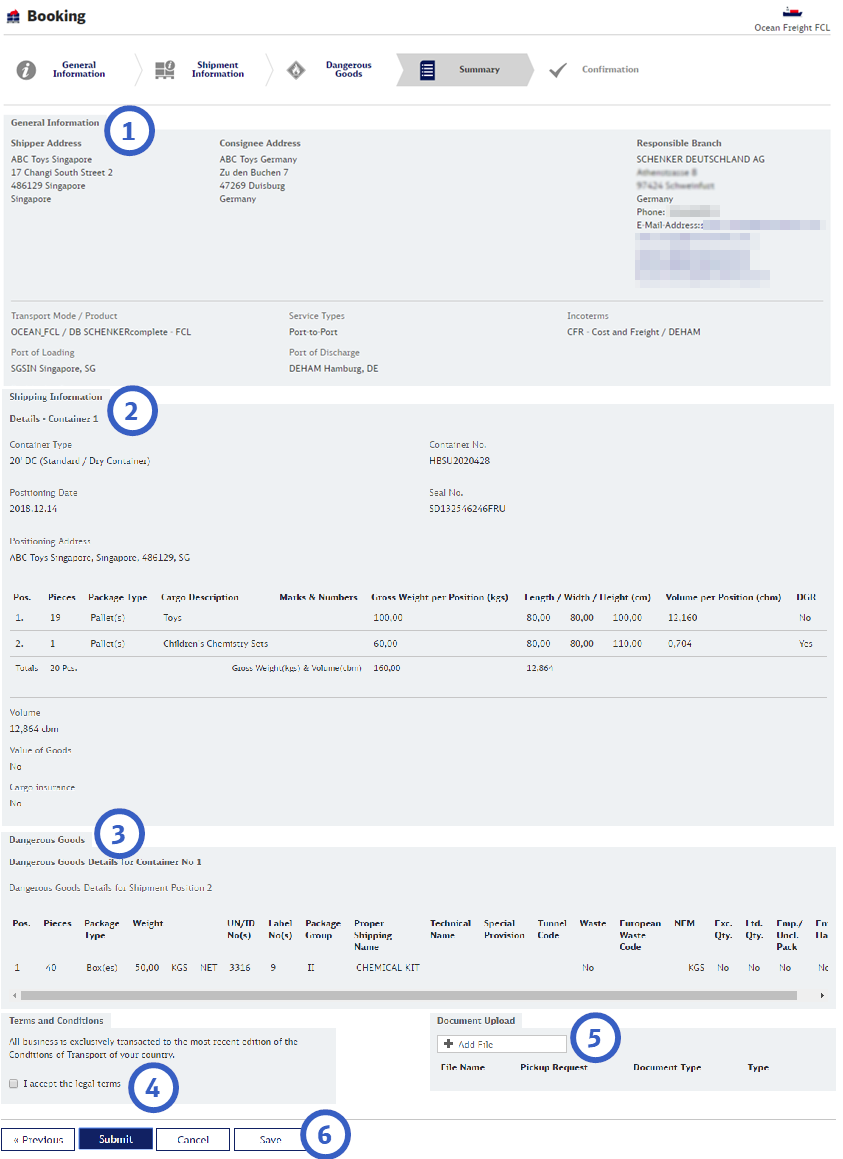
Task: Click the Shipment Information pallet icon
Action: (165, 69)
